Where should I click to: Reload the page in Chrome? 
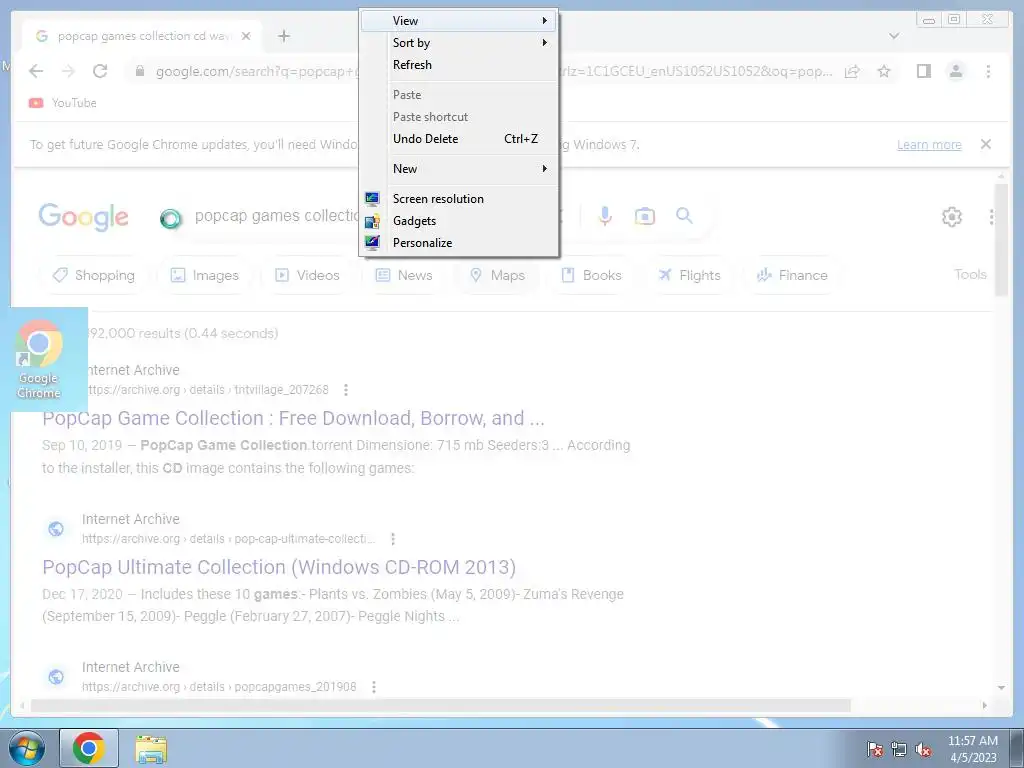point(100,71)
